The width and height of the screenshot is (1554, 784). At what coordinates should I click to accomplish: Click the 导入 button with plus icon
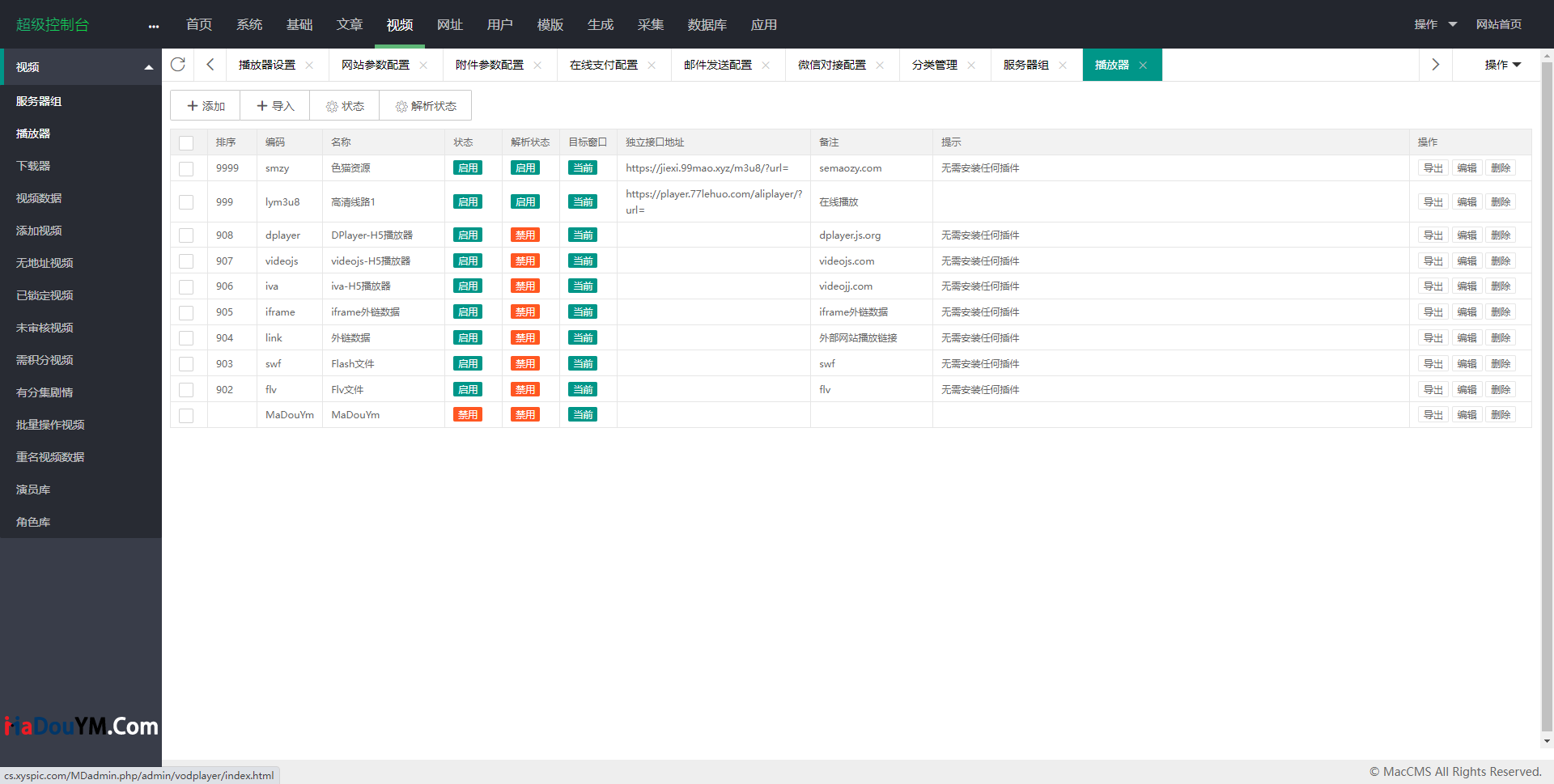point(275,106)
